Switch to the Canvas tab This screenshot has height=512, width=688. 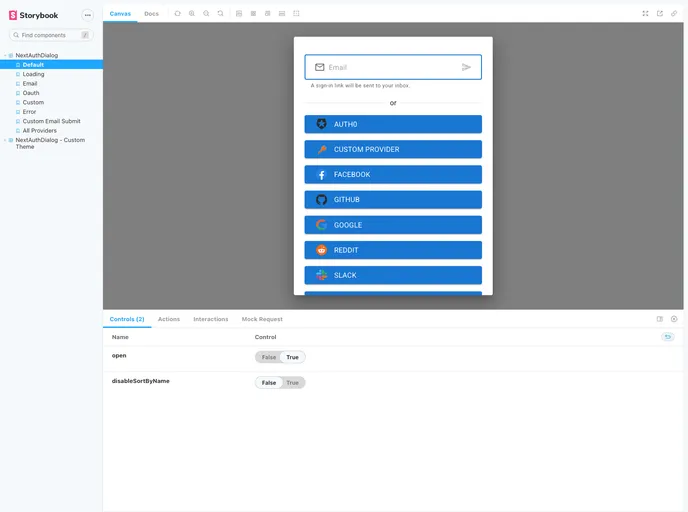[x=120, y=14]
